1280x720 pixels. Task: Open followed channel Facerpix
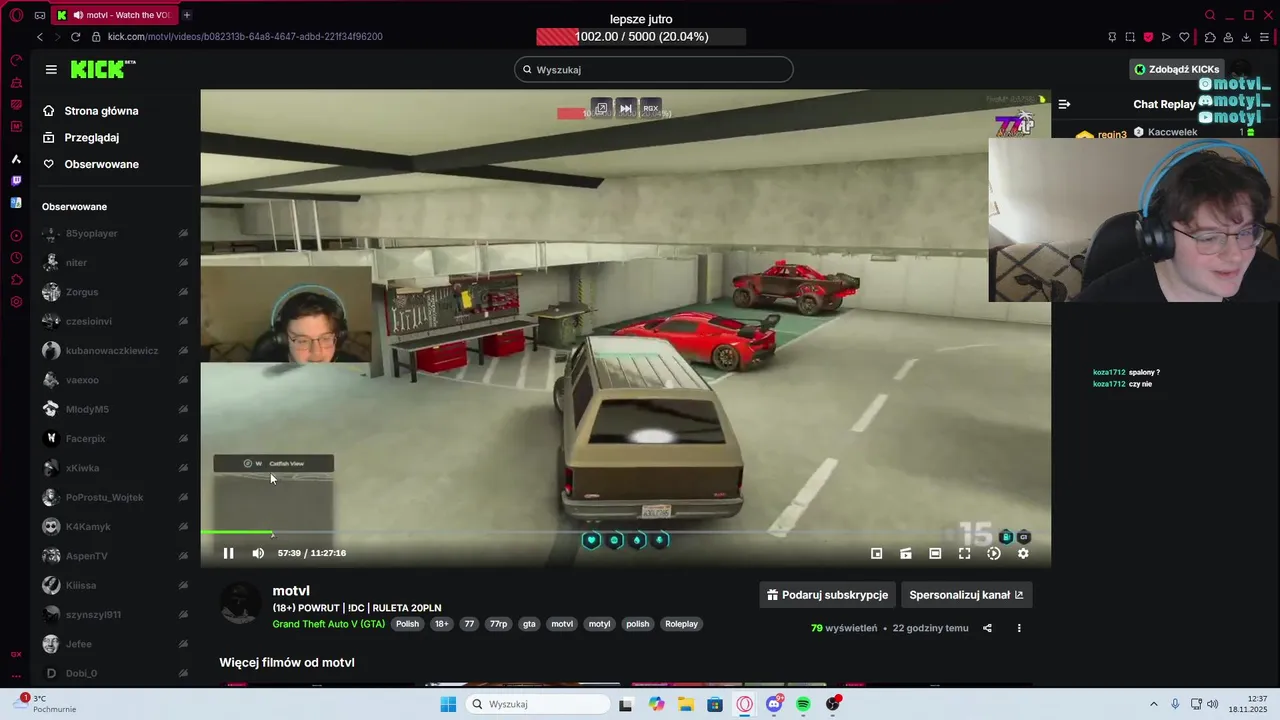(115, 438)
